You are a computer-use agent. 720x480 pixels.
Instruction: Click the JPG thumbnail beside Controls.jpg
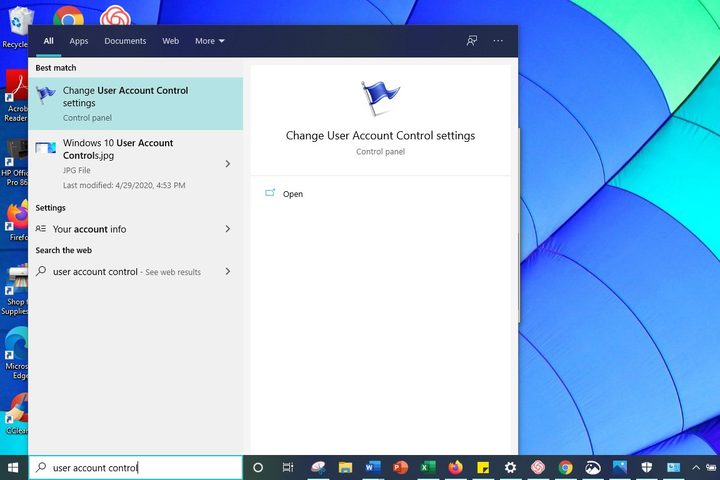point(45,148)
